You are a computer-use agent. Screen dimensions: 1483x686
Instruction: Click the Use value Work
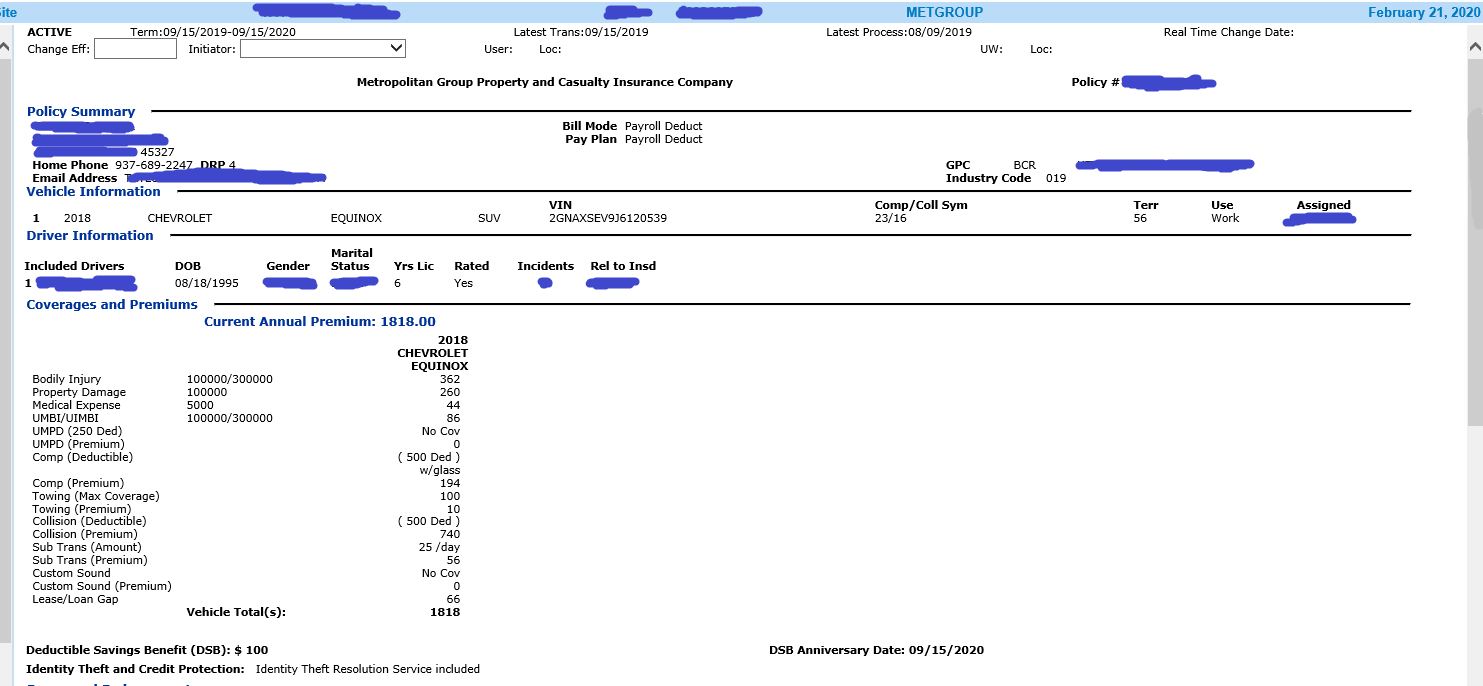coord(1225,218)
